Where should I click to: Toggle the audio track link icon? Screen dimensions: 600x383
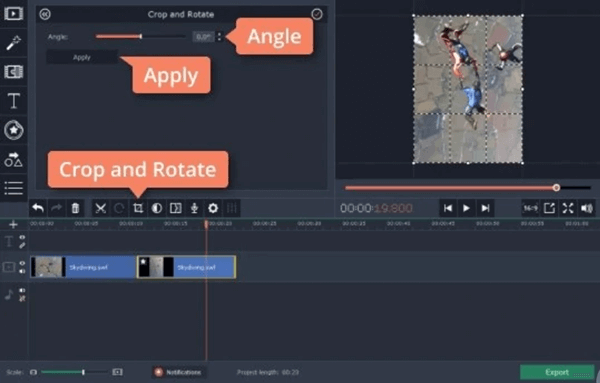click(x=22, y=298)
